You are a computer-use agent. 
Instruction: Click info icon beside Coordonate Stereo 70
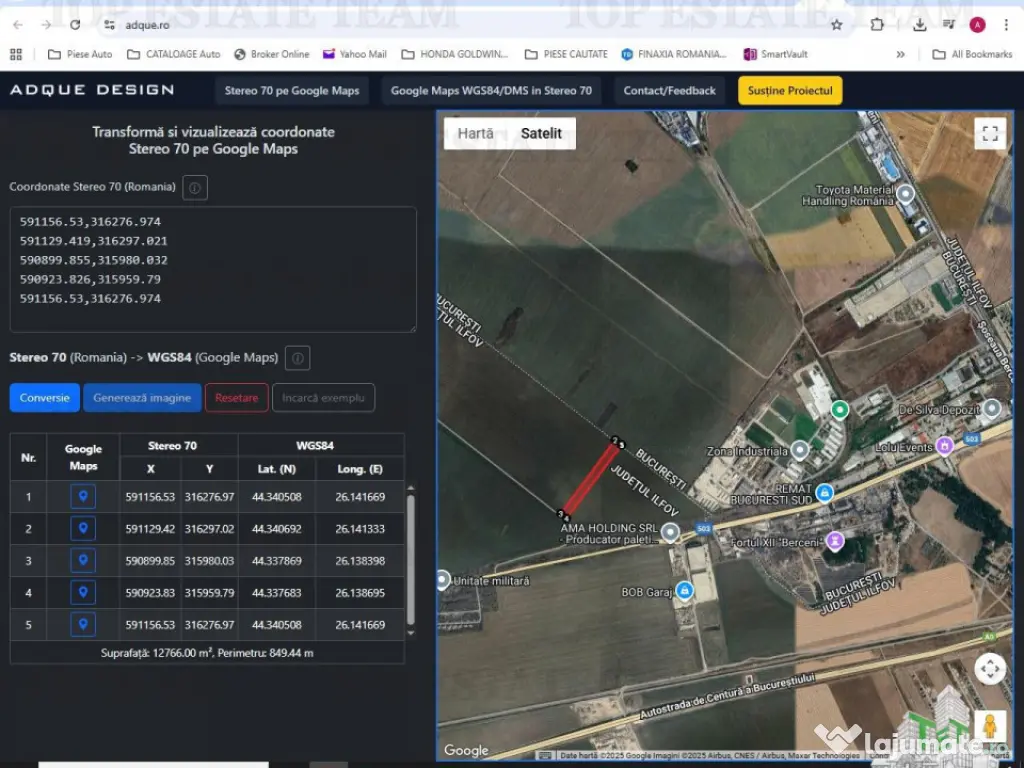click(196, 187)
